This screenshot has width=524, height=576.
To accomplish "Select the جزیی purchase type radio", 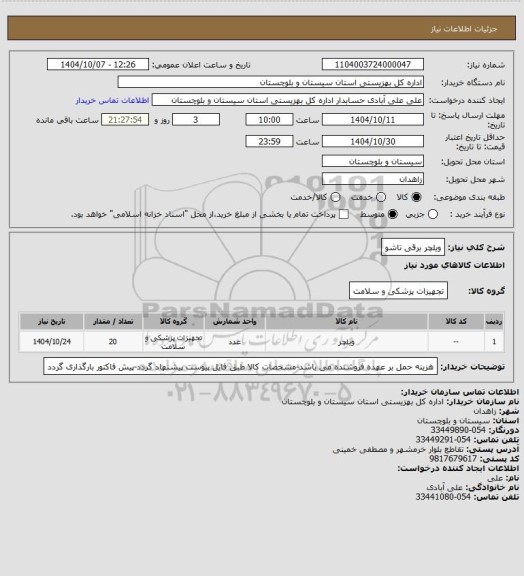I will point(433,214).
